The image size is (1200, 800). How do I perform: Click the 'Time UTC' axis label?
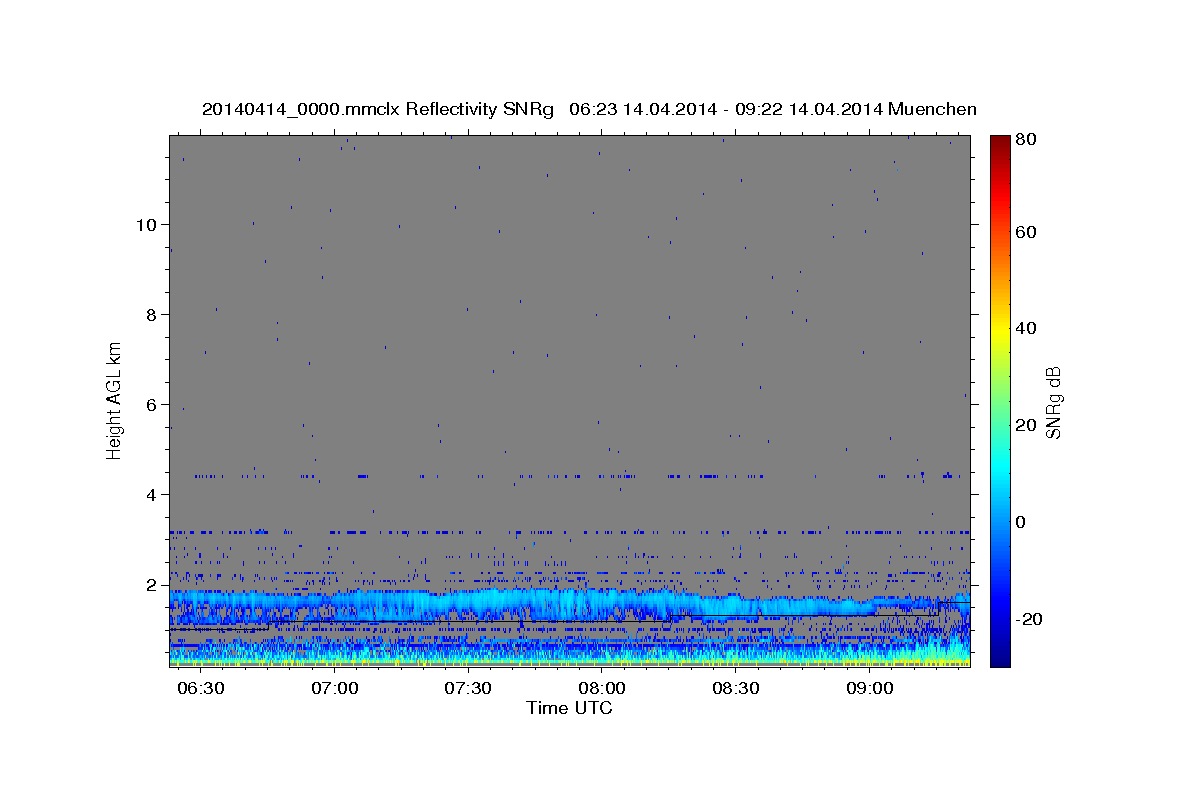coord(569,708)
